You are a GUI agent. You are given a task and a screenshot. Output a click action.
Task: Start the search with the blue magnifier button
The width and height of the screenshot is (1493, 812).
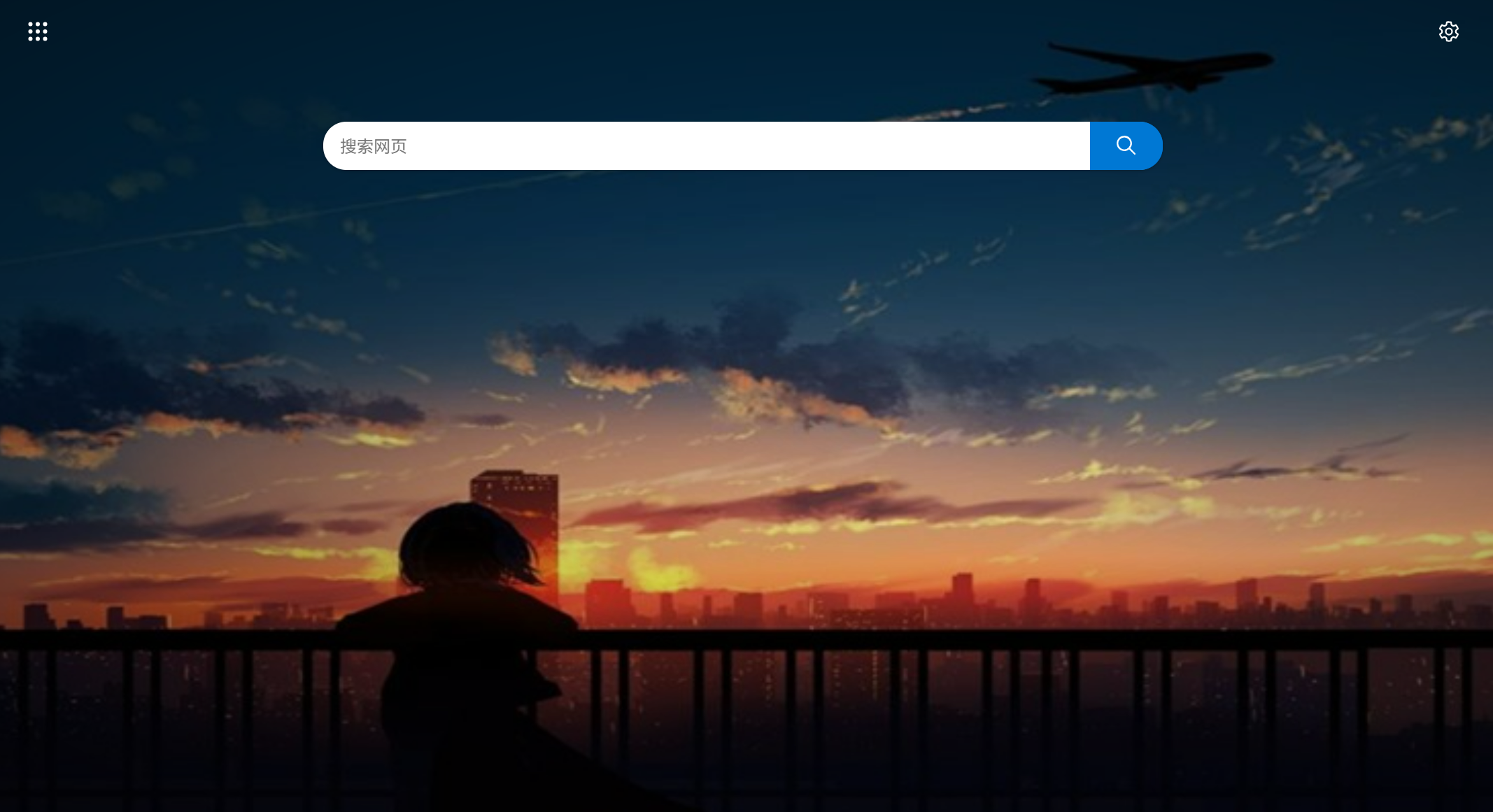(x=1126, y=145)
